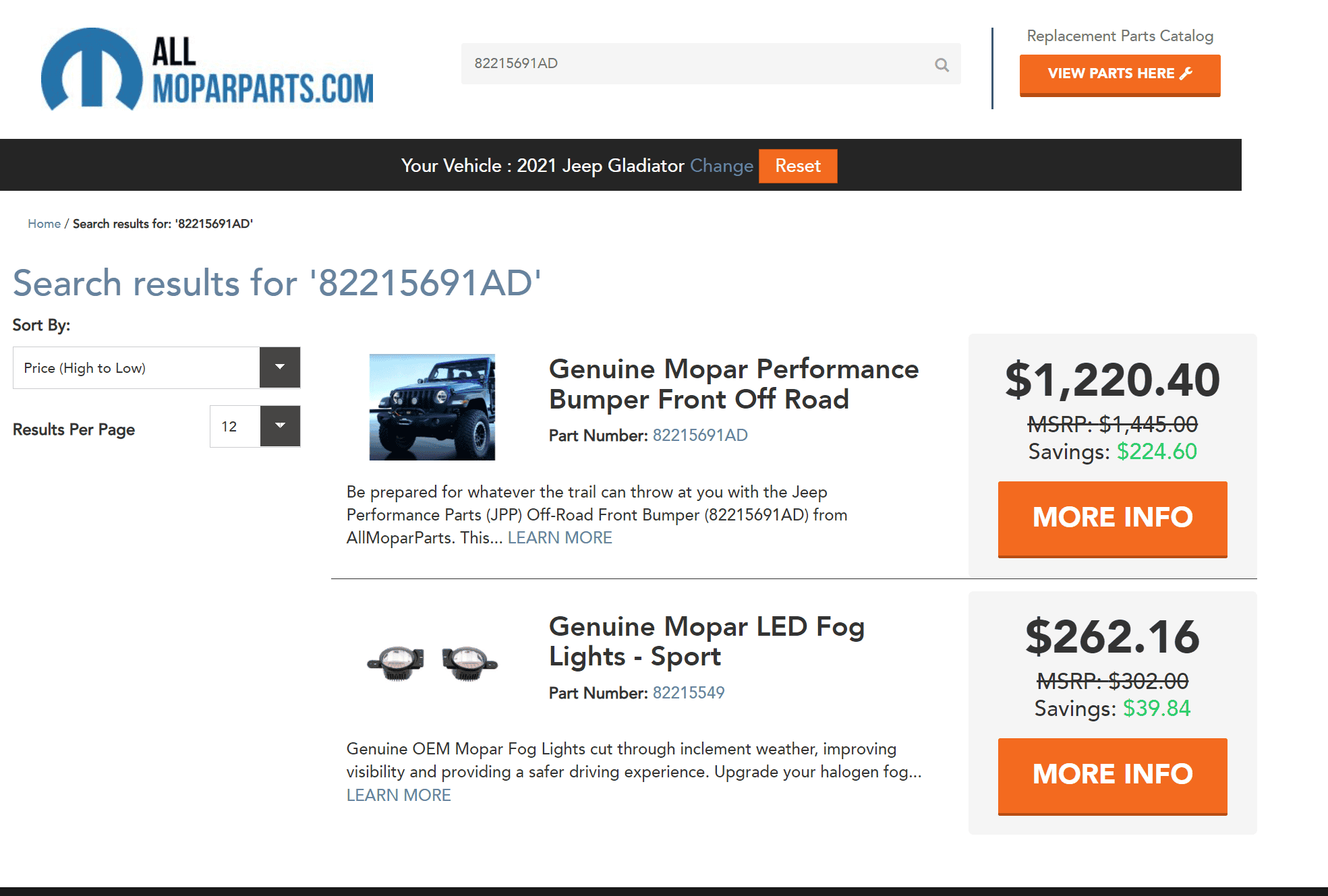Click the search magnifier icon
This screenshot has width=1328, height=896.
[x=942, y=65]
